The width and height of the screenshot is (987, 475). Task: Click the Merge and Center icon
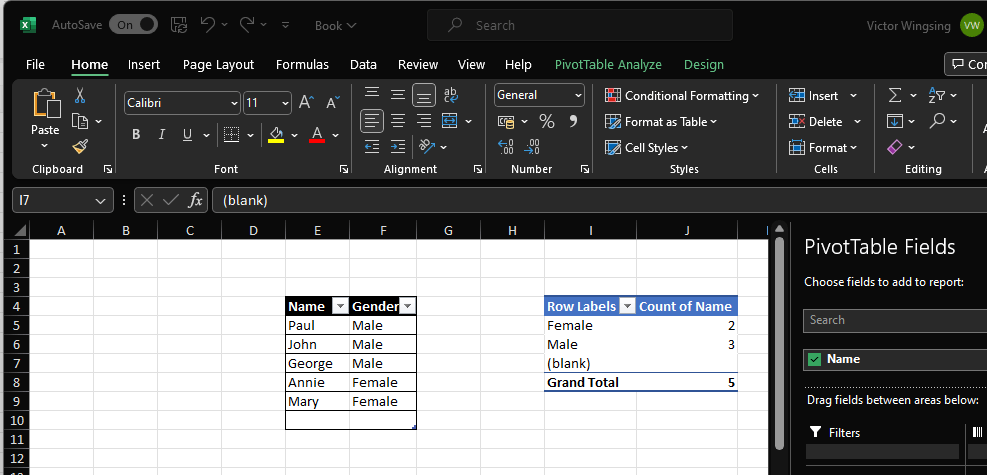(x=449, y=121)
